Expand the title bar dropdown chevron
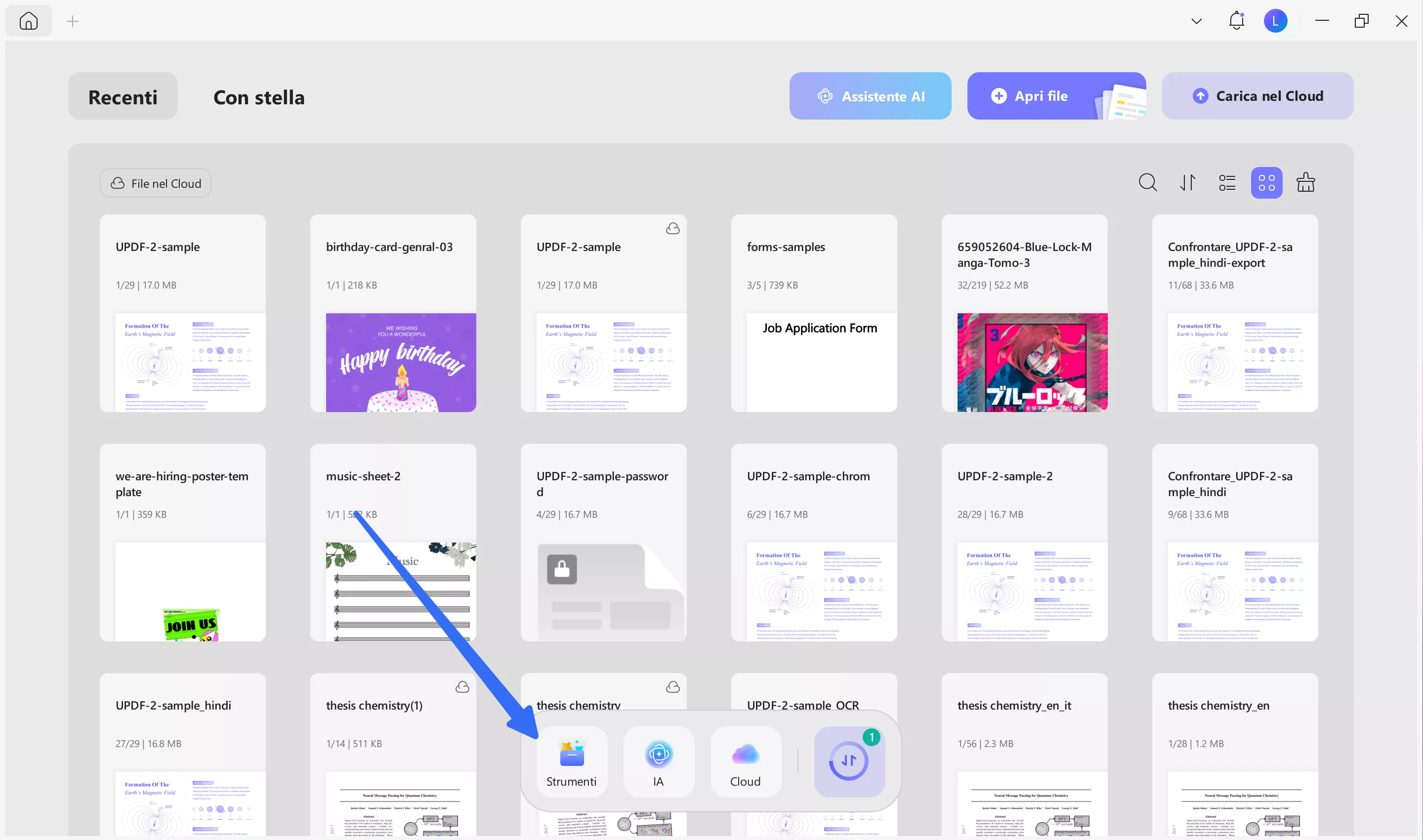This screenshot has height=840, width=1423. [x=1196, y=22]
